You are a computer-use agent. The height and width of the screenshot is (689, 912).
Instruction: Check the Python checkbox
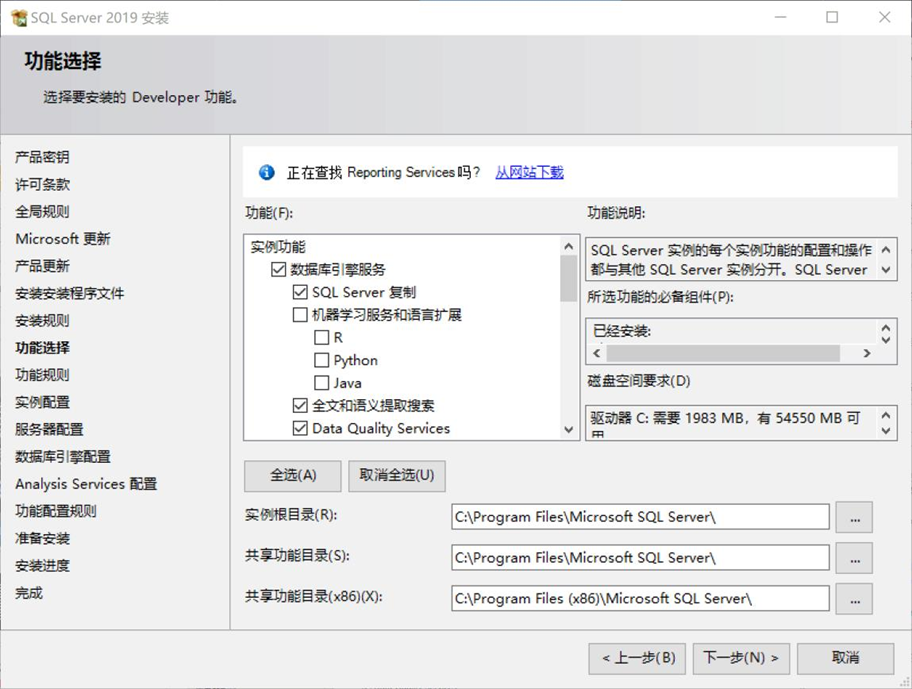click(x=322, y=360)
